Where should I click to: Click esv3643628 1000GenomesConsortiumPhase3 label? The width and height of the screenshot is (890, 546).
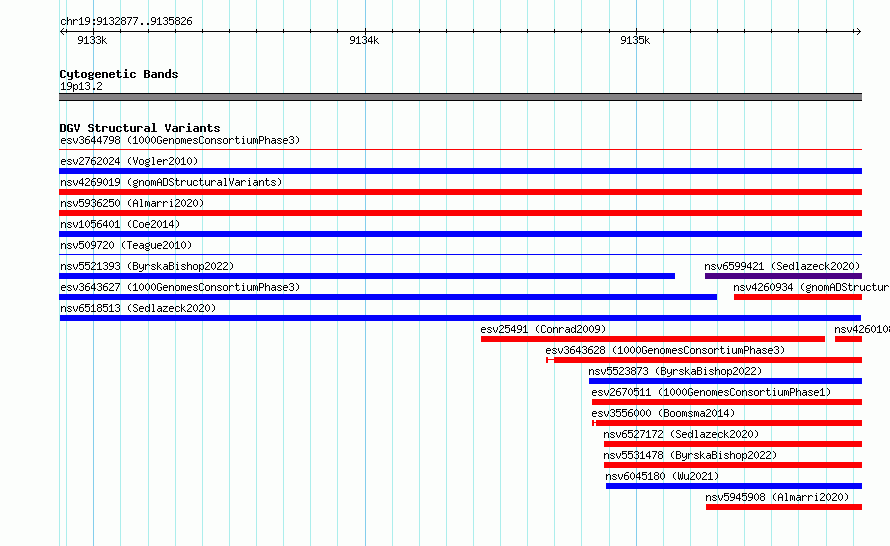665,350
